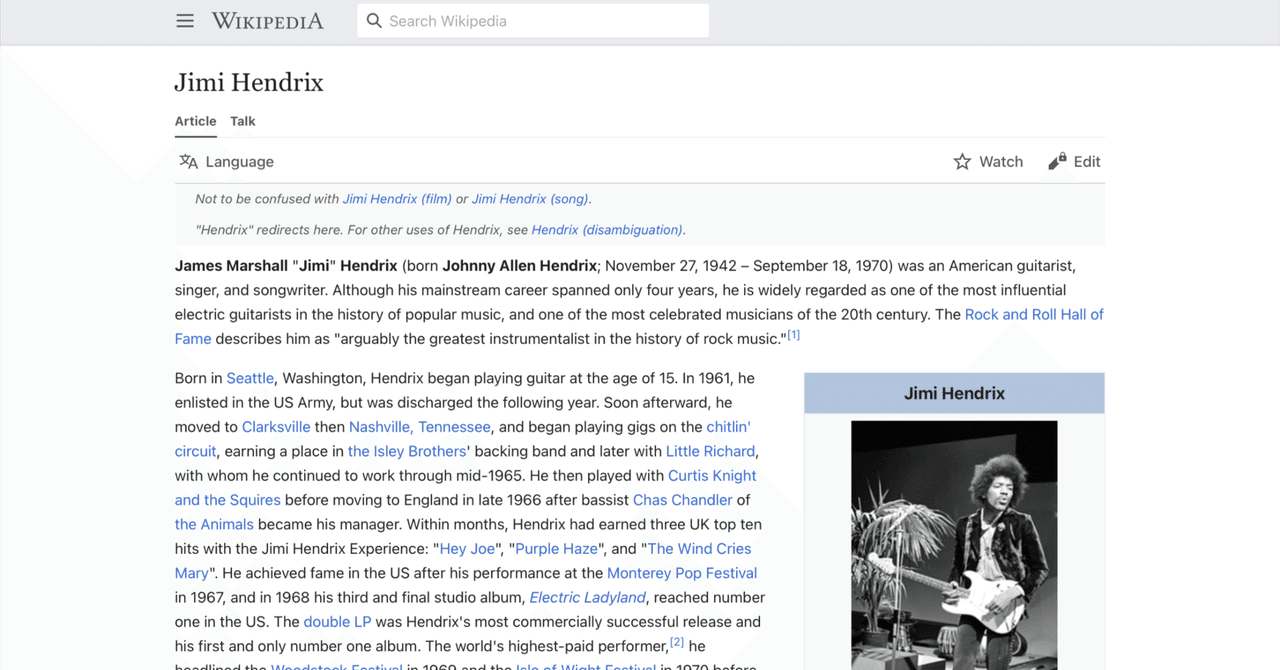
Task: Click the bold name "James Marshall"
Action: pyautogui.click(x=231, y=266)
